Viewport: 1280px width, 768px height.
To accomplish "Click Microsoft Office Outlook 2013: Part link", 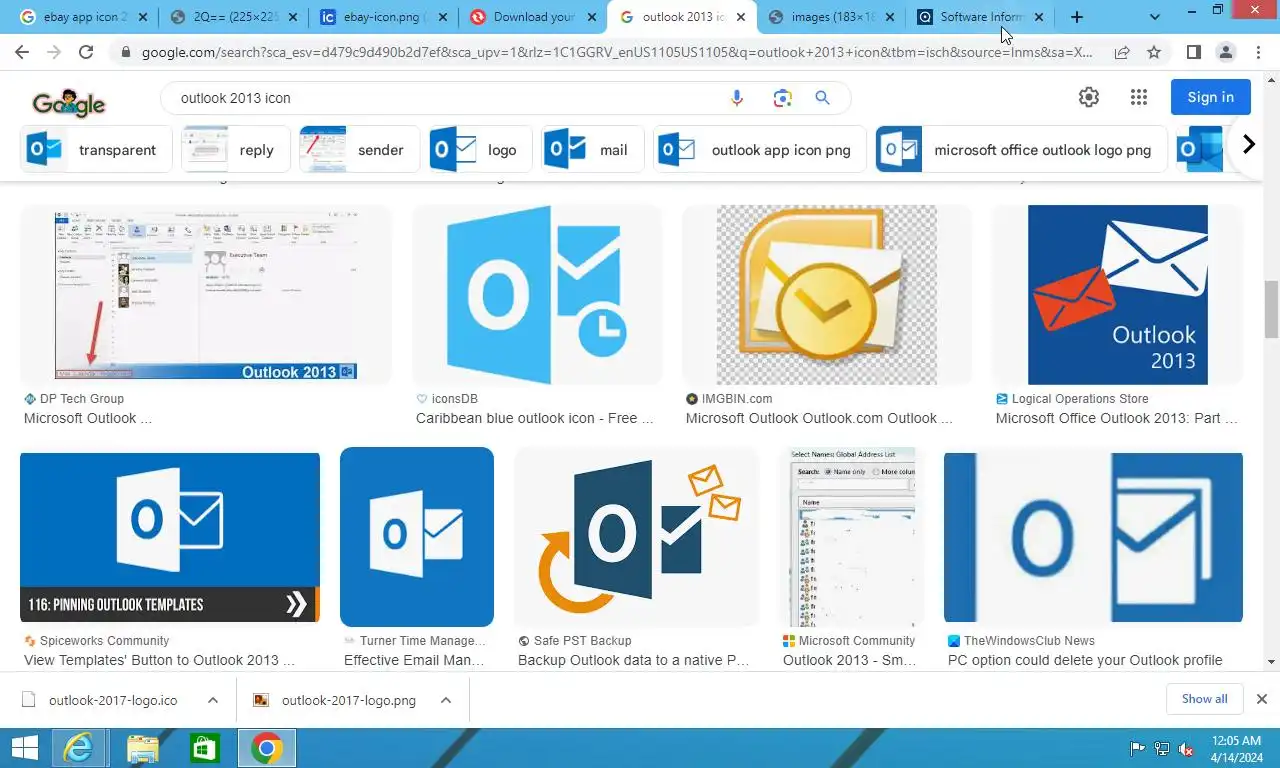I will [1116, 418].
